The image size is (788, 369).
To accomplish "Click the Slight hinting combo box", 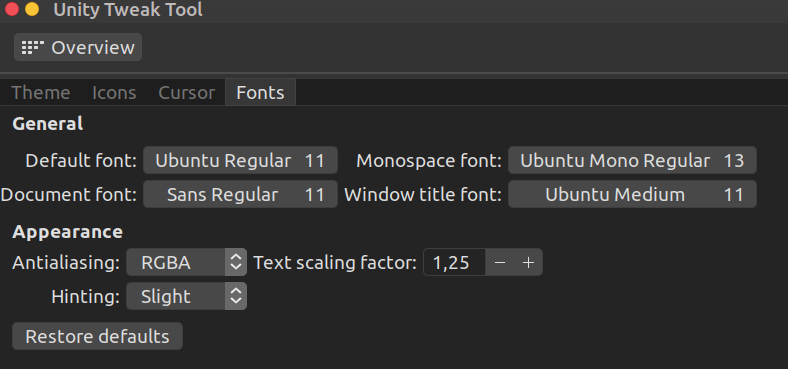I will [186, 296].
